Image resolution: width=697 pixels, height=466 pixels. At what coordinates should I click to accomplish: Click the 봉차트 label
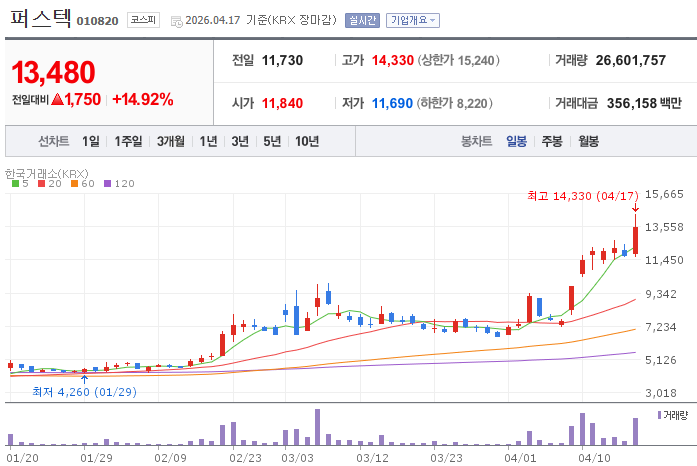point(477,141)
